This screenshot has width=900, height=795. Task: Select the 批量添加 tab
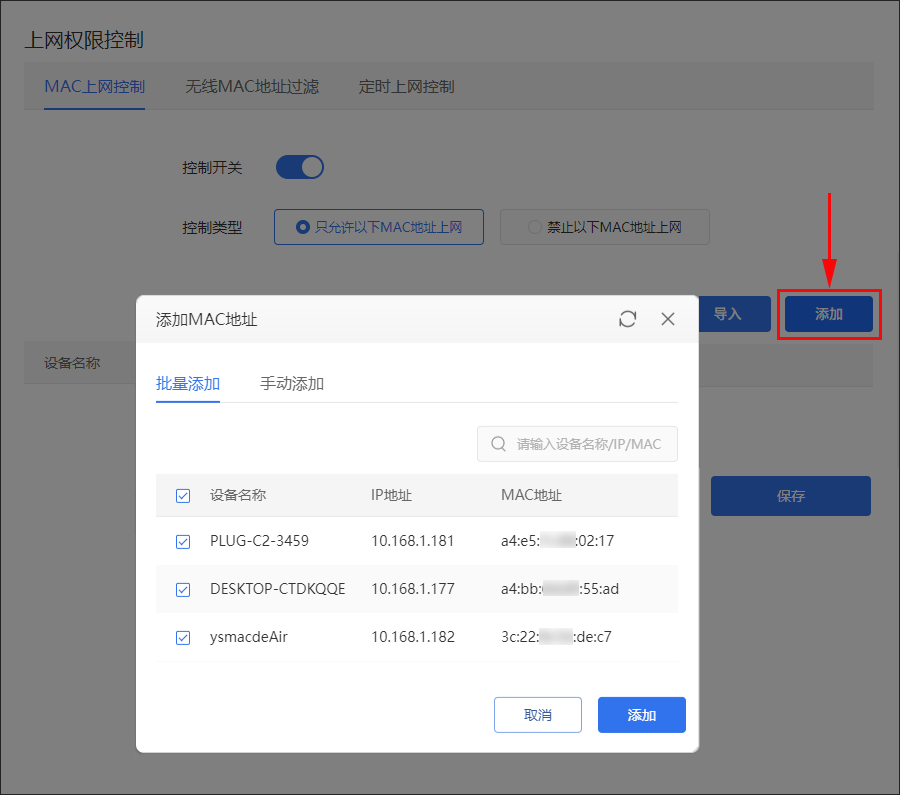click(x=188, y=384)
